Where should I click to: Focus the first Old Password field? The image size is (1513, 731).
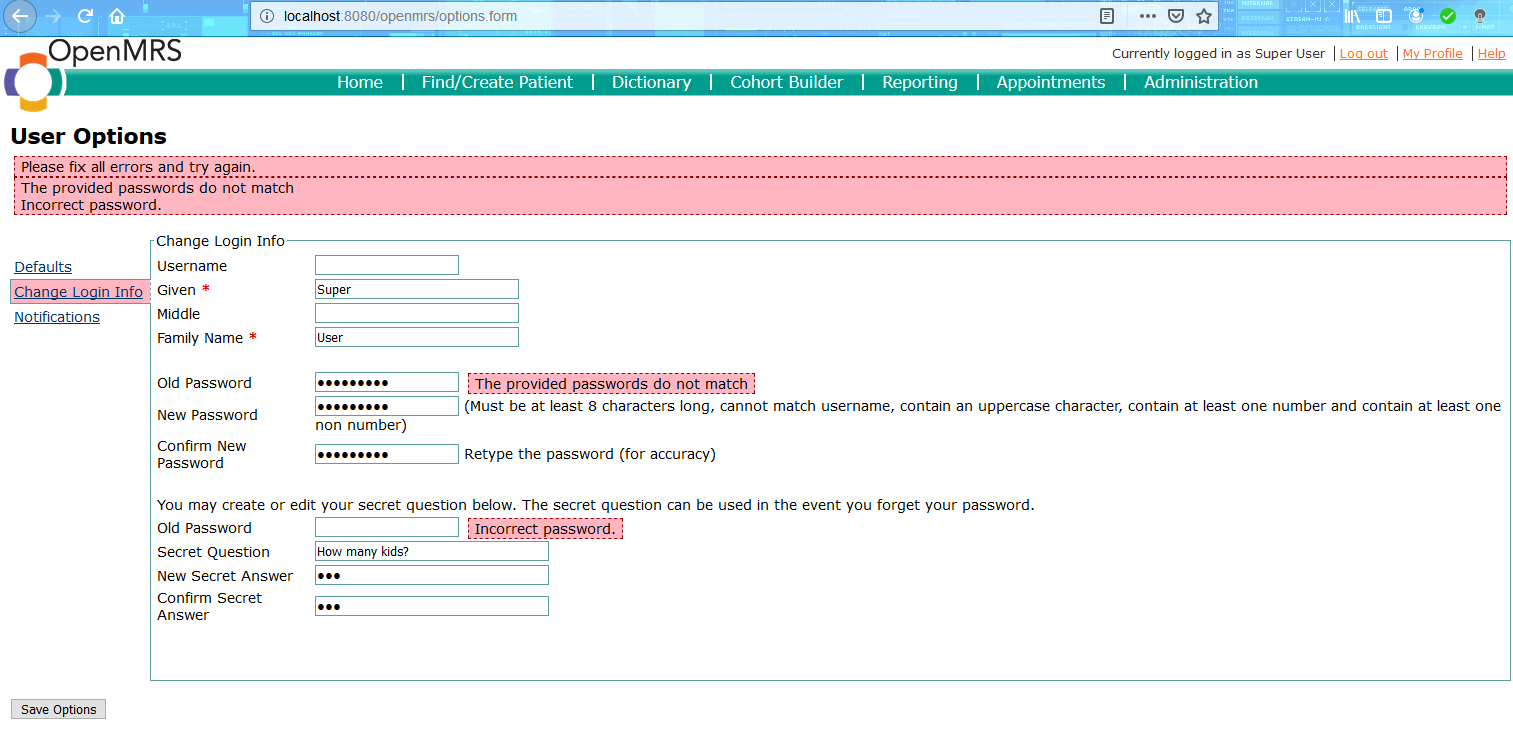coord(387,382)
